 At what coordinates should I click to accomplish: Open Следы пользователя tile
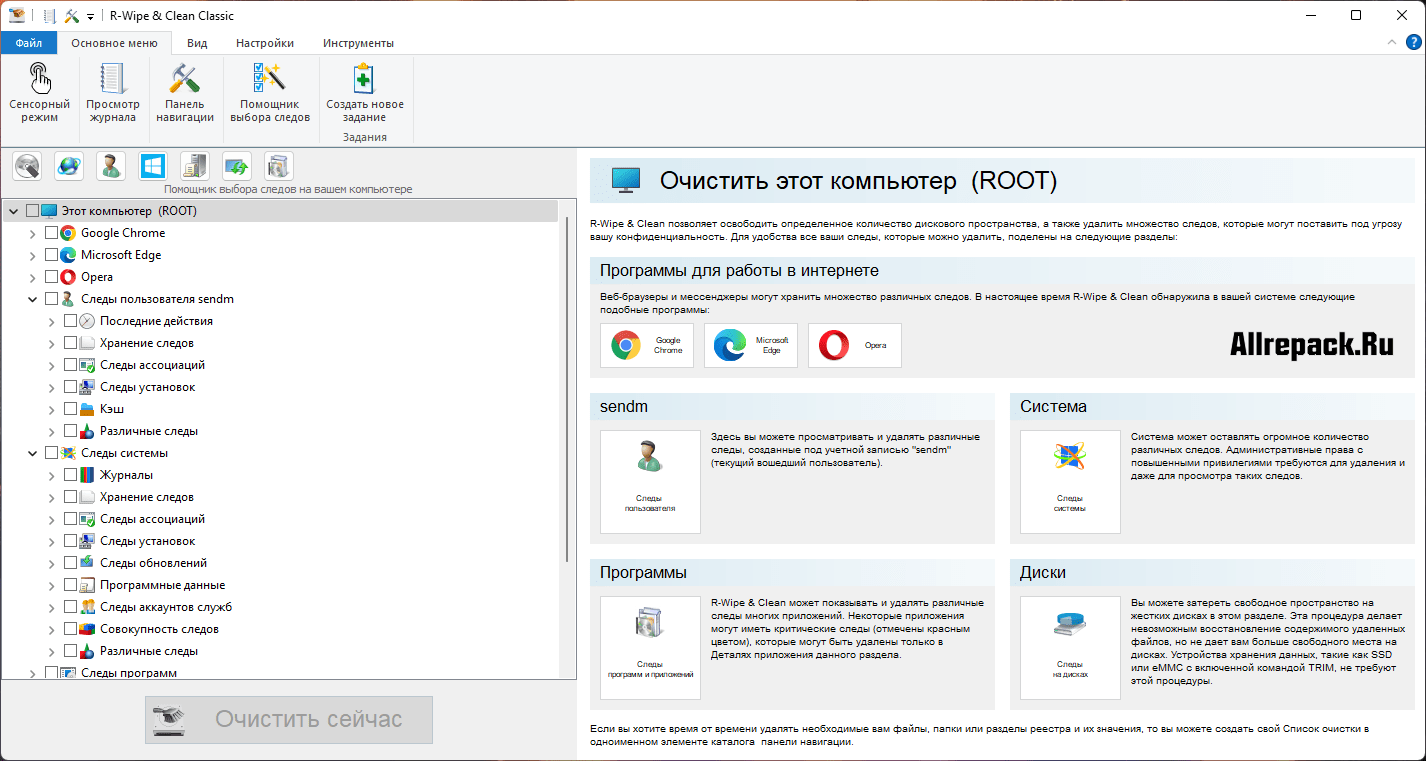[650, 482]
